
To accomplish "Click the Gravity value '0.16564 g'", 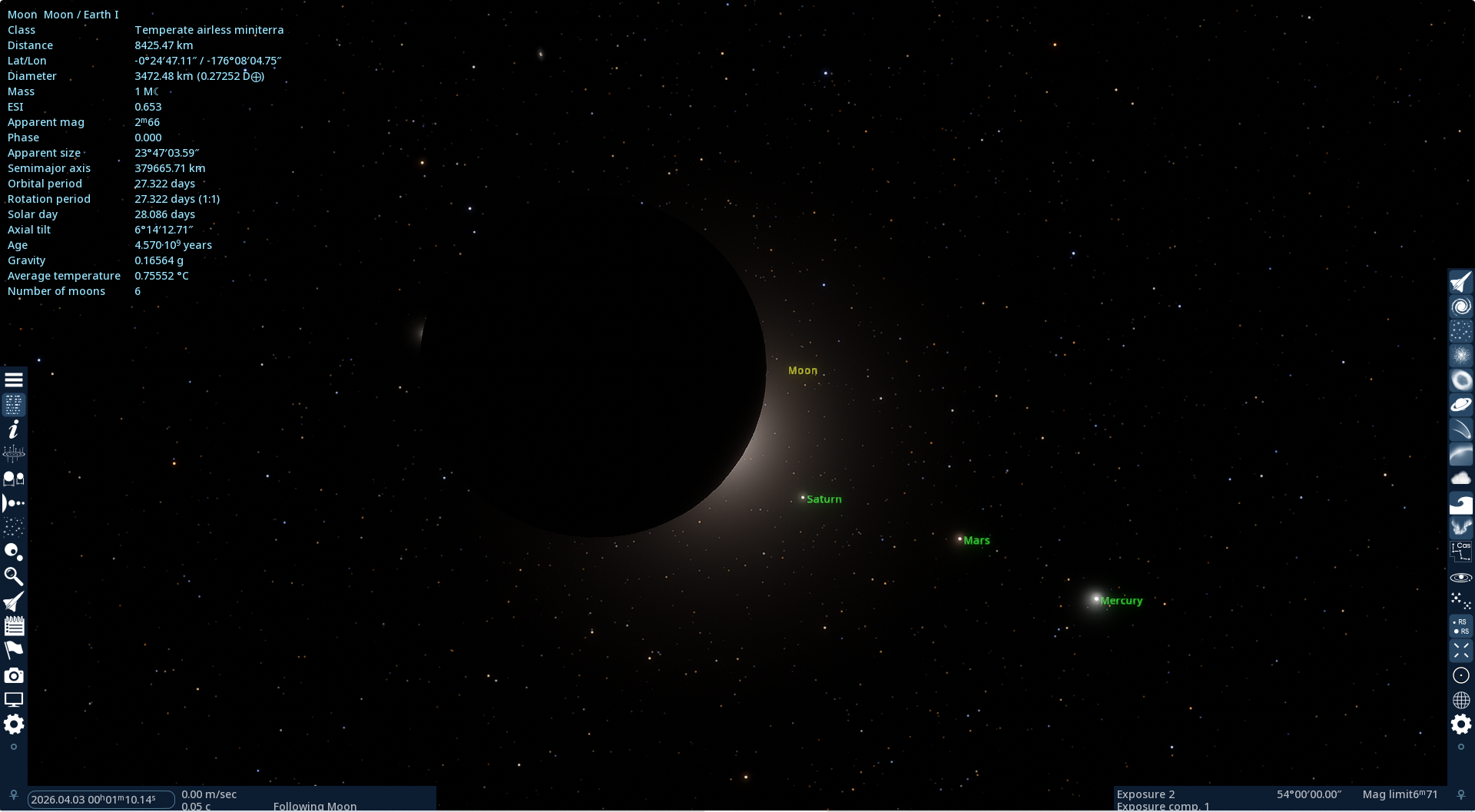I will 159,260.
